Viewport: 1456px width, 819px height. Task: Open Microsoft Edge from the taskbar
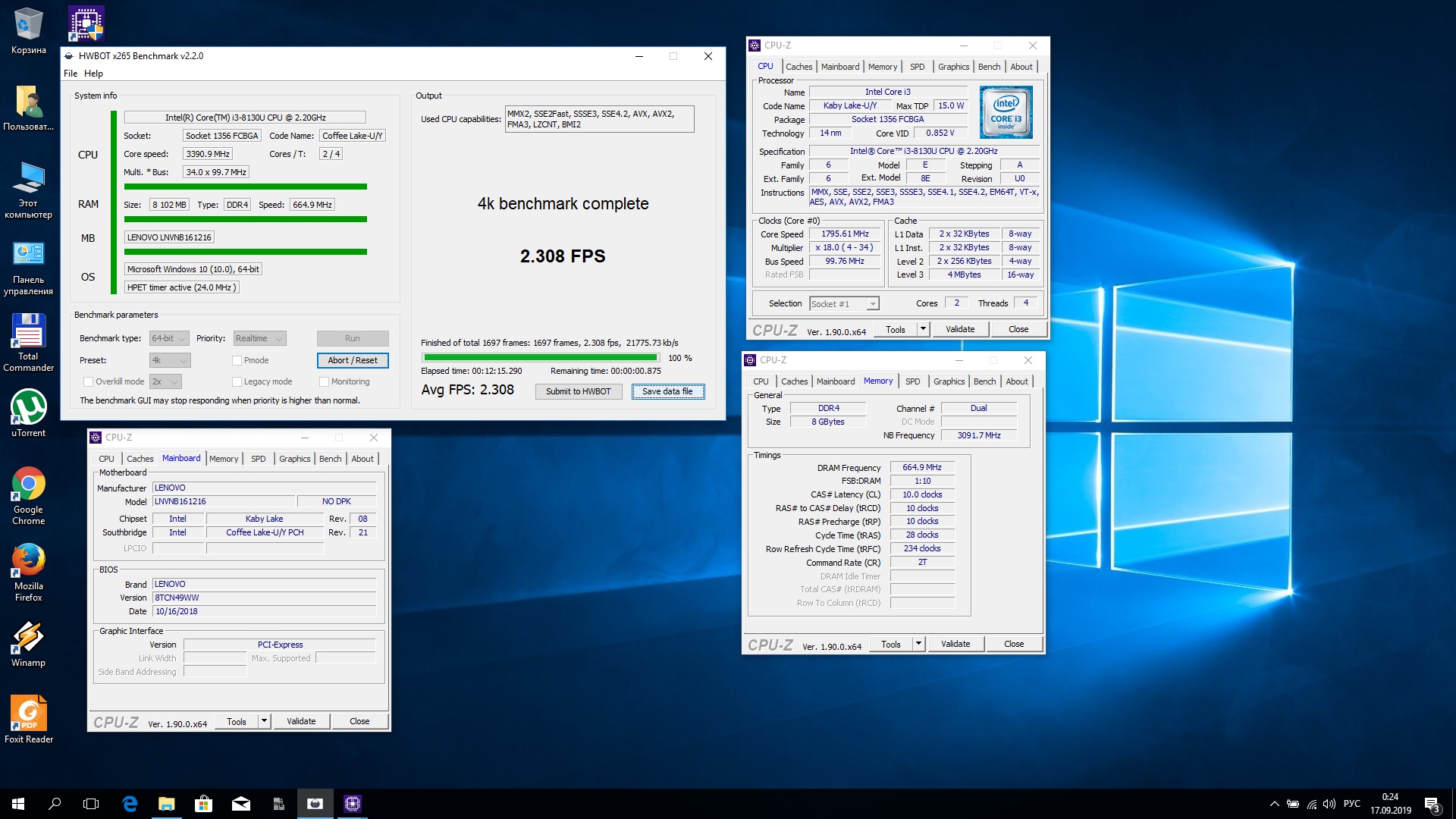(130, 804)
